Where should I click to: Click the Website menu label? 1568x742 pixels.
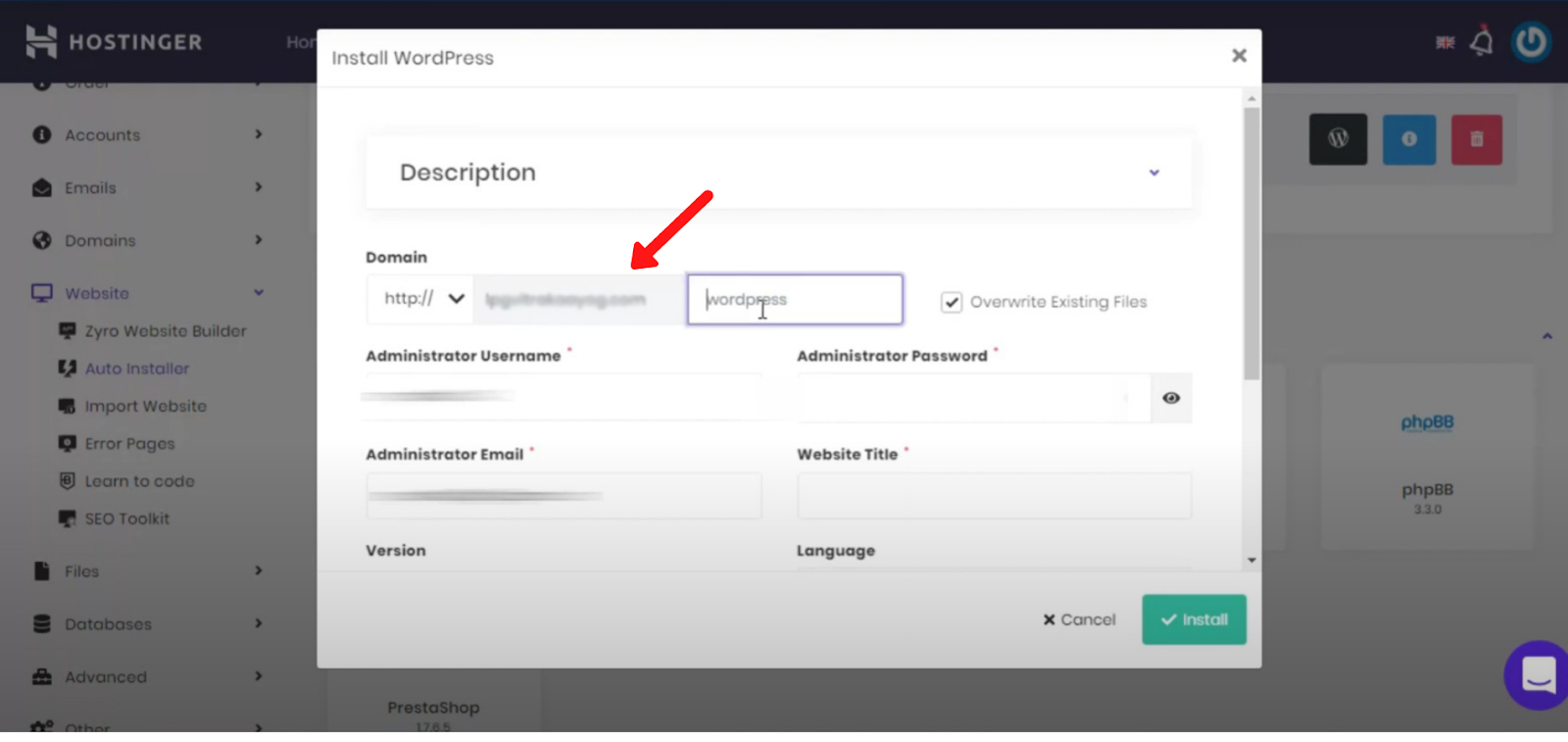[x=97, y=294]
